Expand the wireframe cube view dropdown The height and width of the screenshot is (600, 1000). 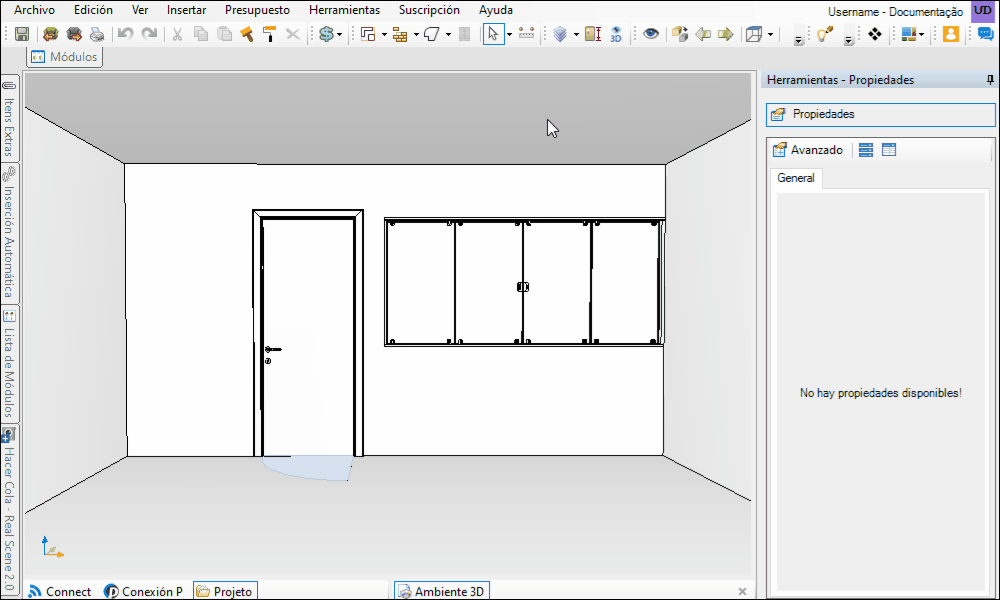(771, 34)
